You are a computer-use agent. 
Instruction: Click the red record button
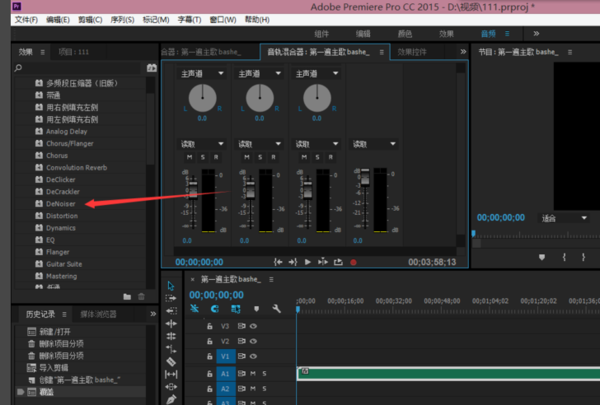tap(353, 262)
